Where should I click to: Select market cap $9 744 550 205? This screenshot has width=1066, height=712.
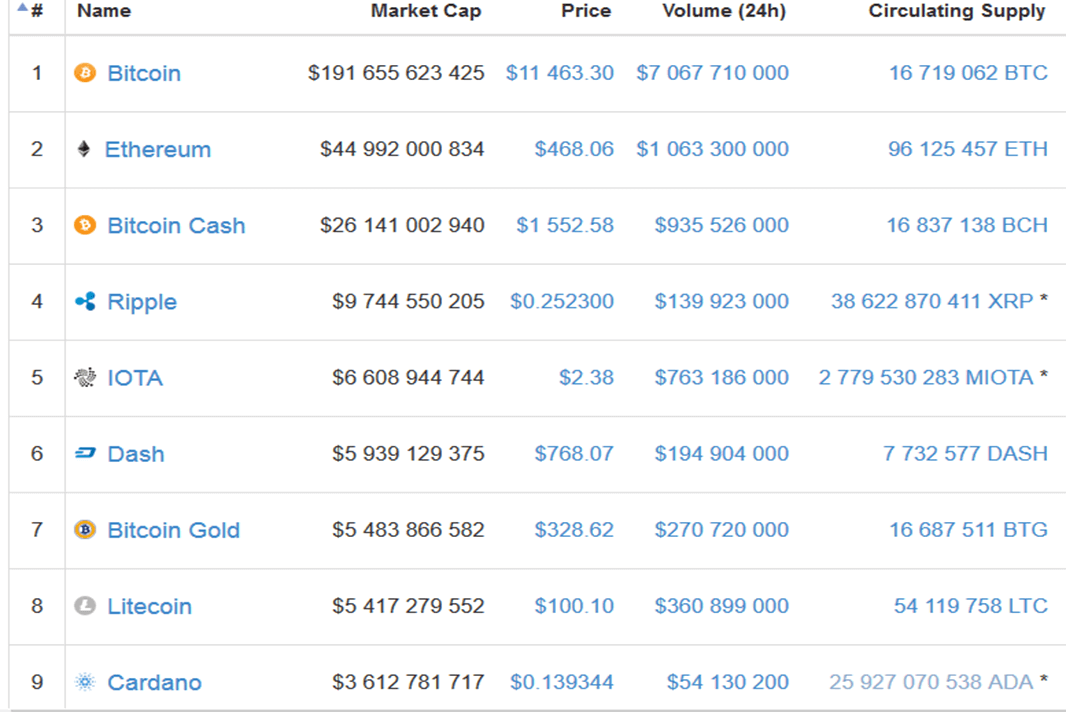[x=409, y=301]
